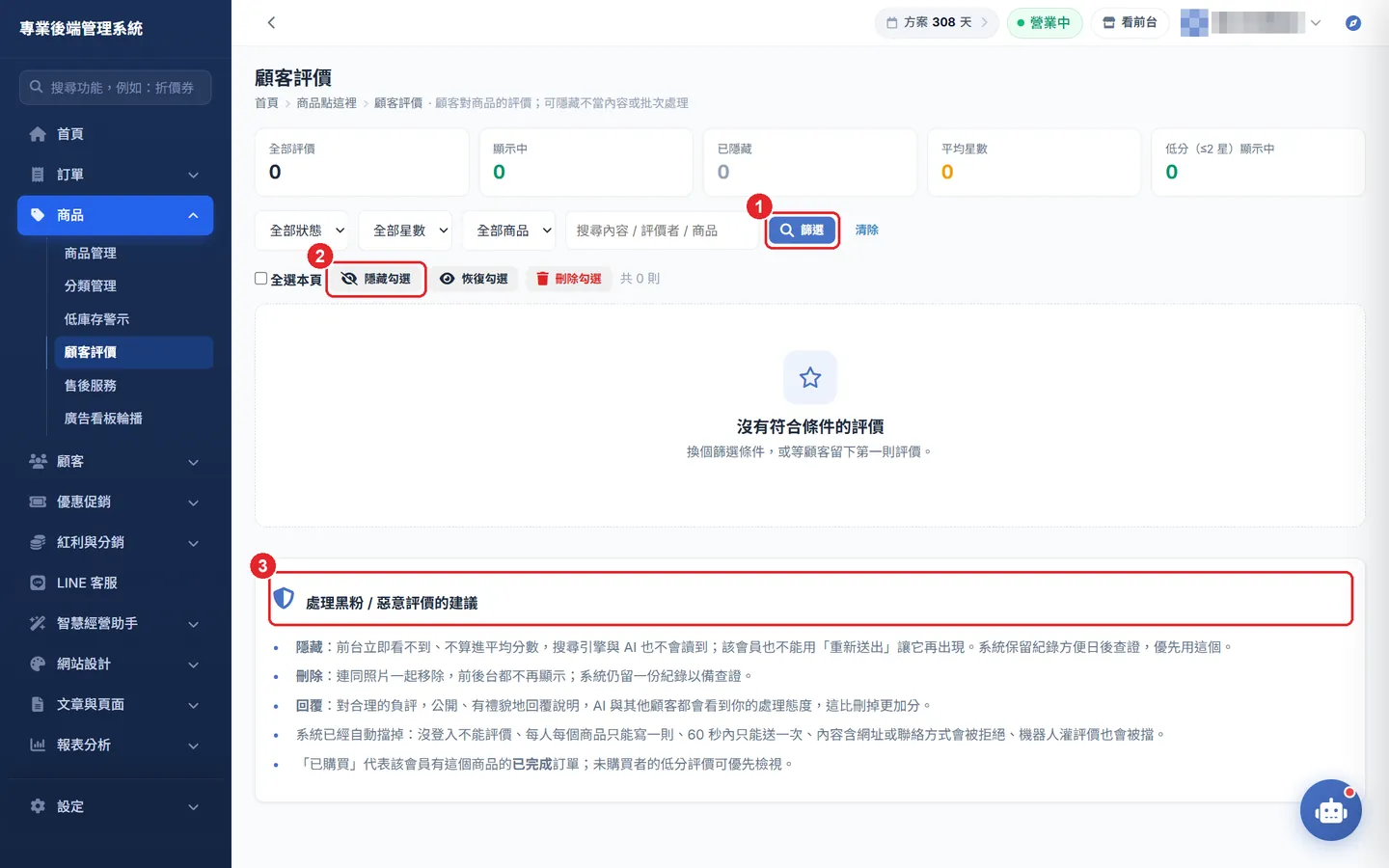Click the gear icon beside 設定

pyautogui.click(x=38, y=806)
